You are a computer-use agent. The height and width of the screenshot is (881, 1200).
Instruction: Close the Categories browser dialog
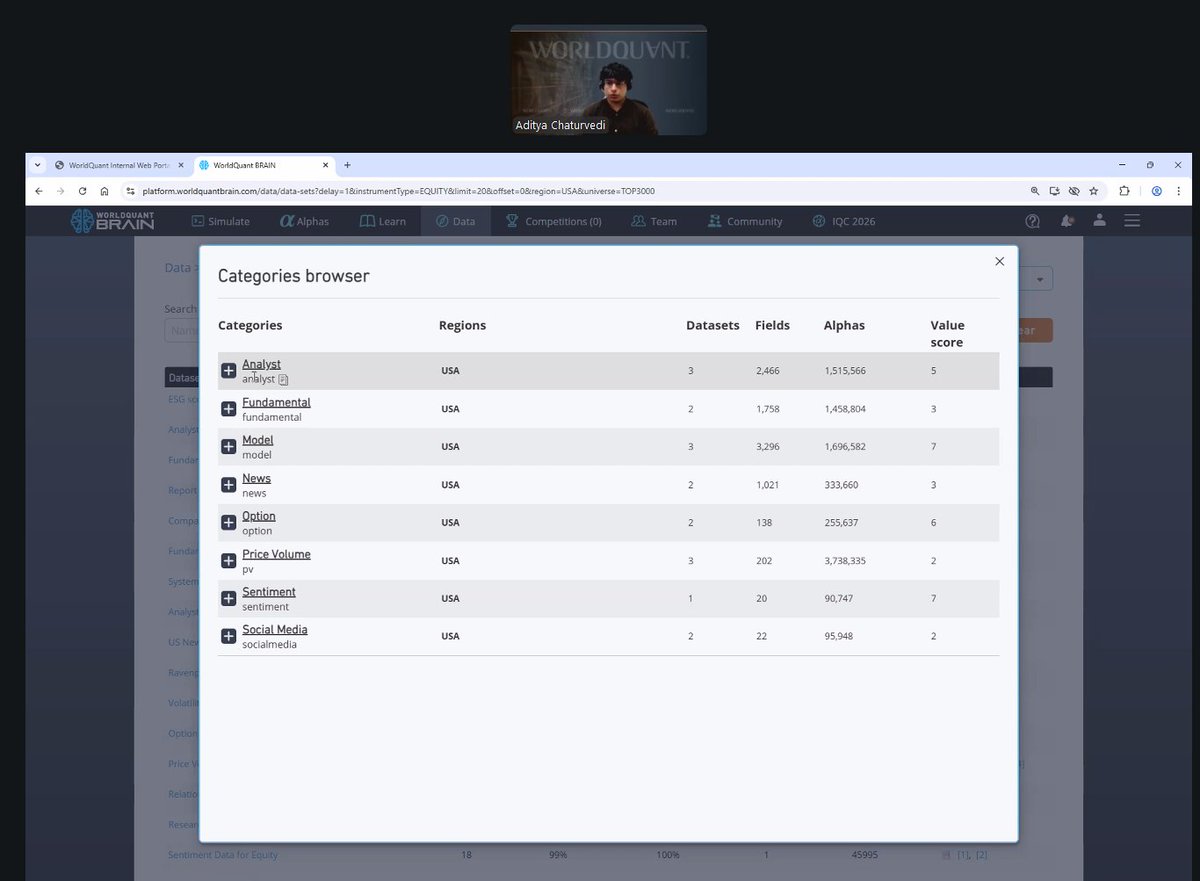[x=999, y=261]
